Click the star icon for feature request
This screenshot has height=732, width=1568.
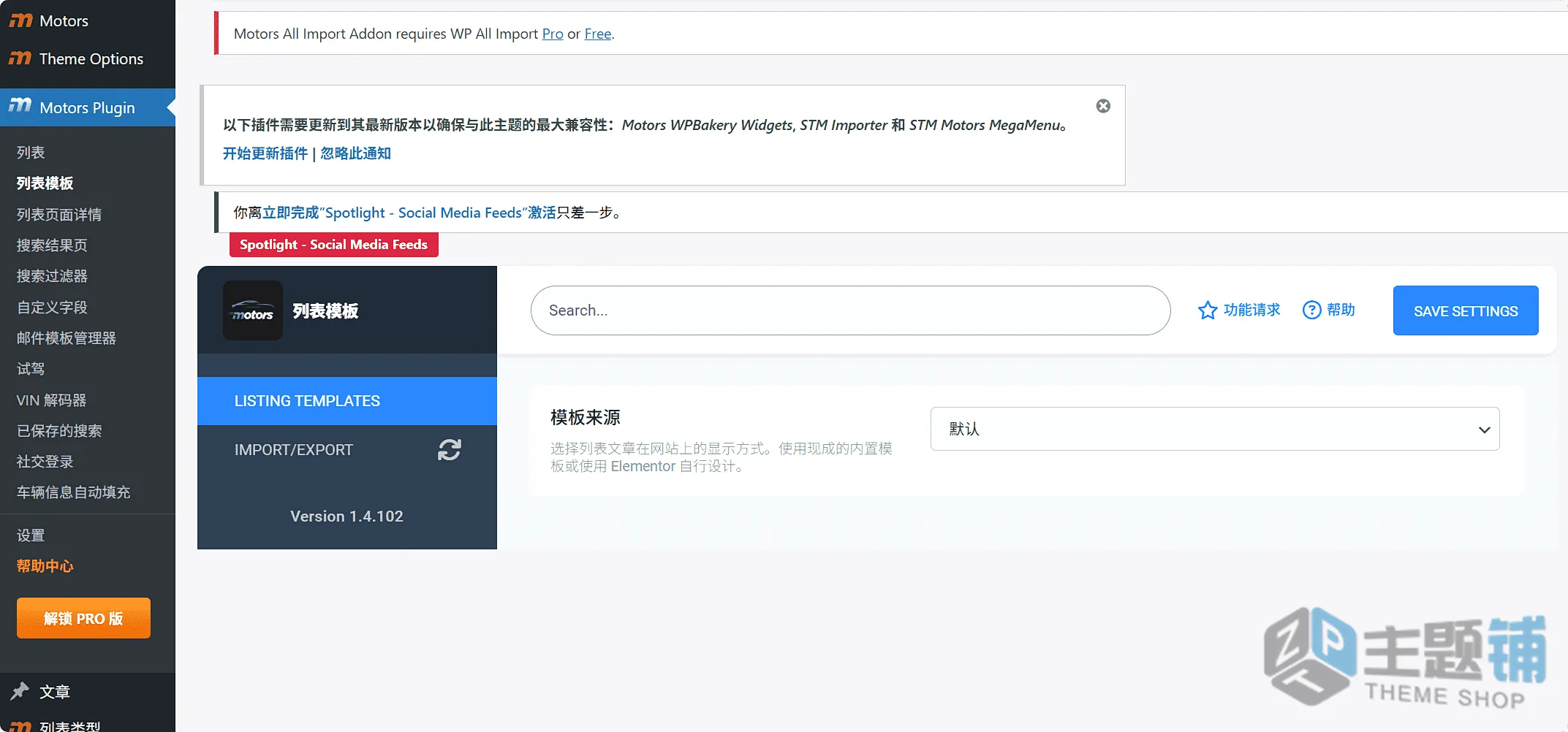tap(1208, 310)
